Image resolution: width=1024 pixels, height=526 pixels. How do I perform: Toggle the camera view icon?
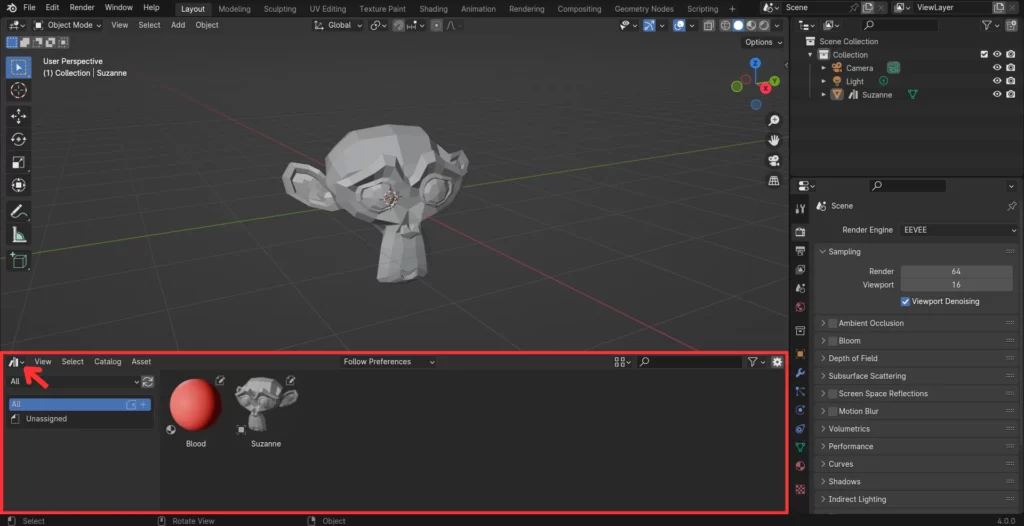[x=774, y=160]
